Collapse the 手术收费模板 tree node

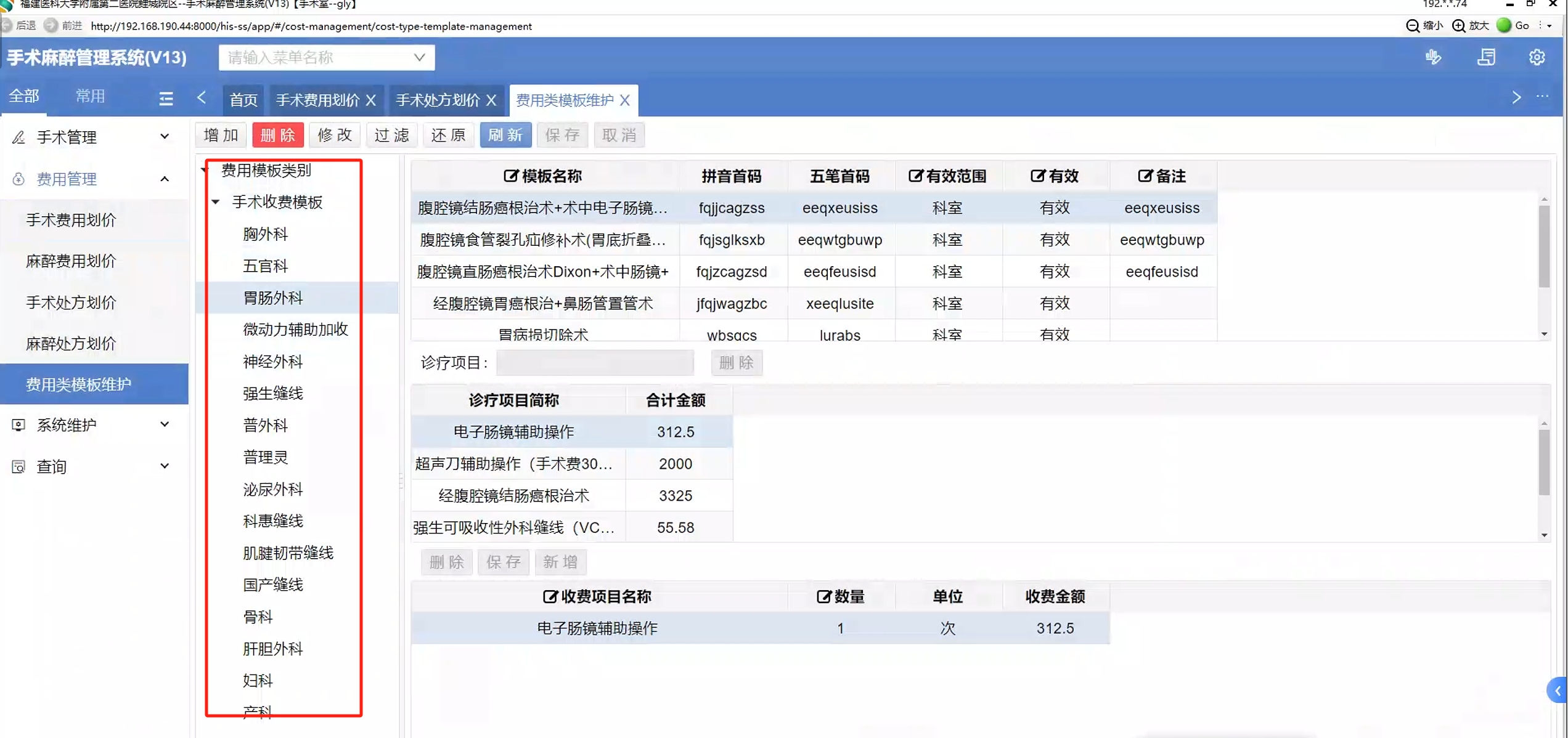click(216, 202)
